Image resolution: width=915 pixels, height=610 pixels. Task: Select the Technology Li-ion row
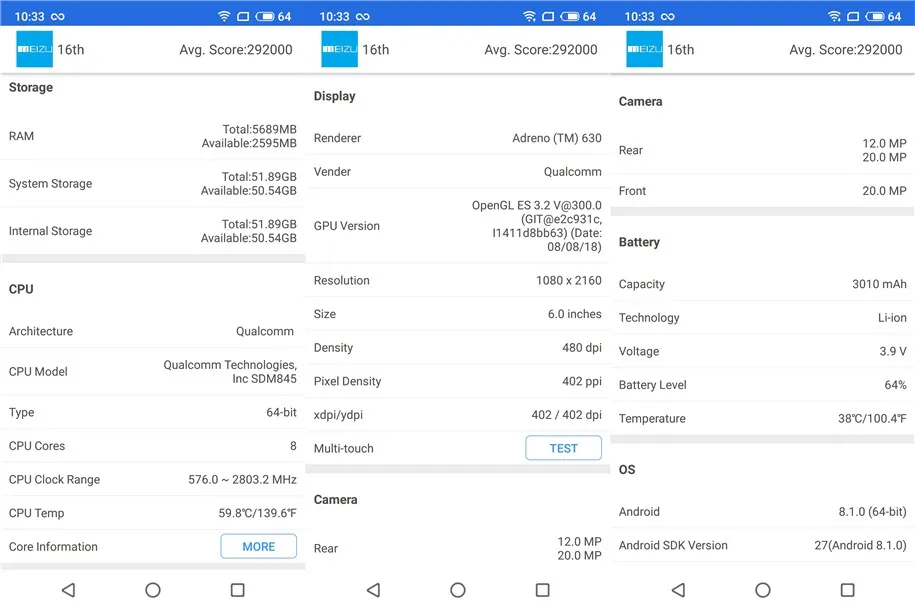point(762,318)
